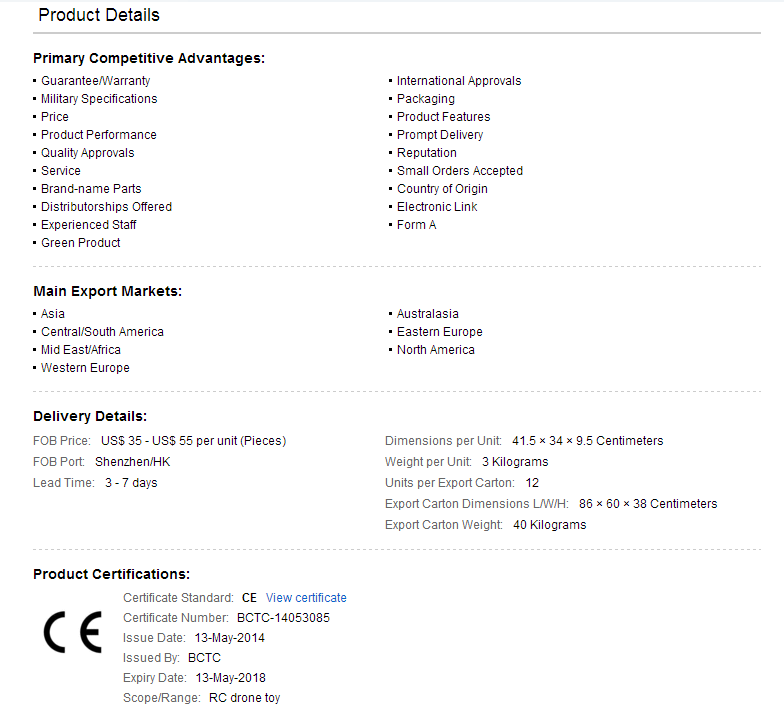Click the North America market entry

(436, 350)
